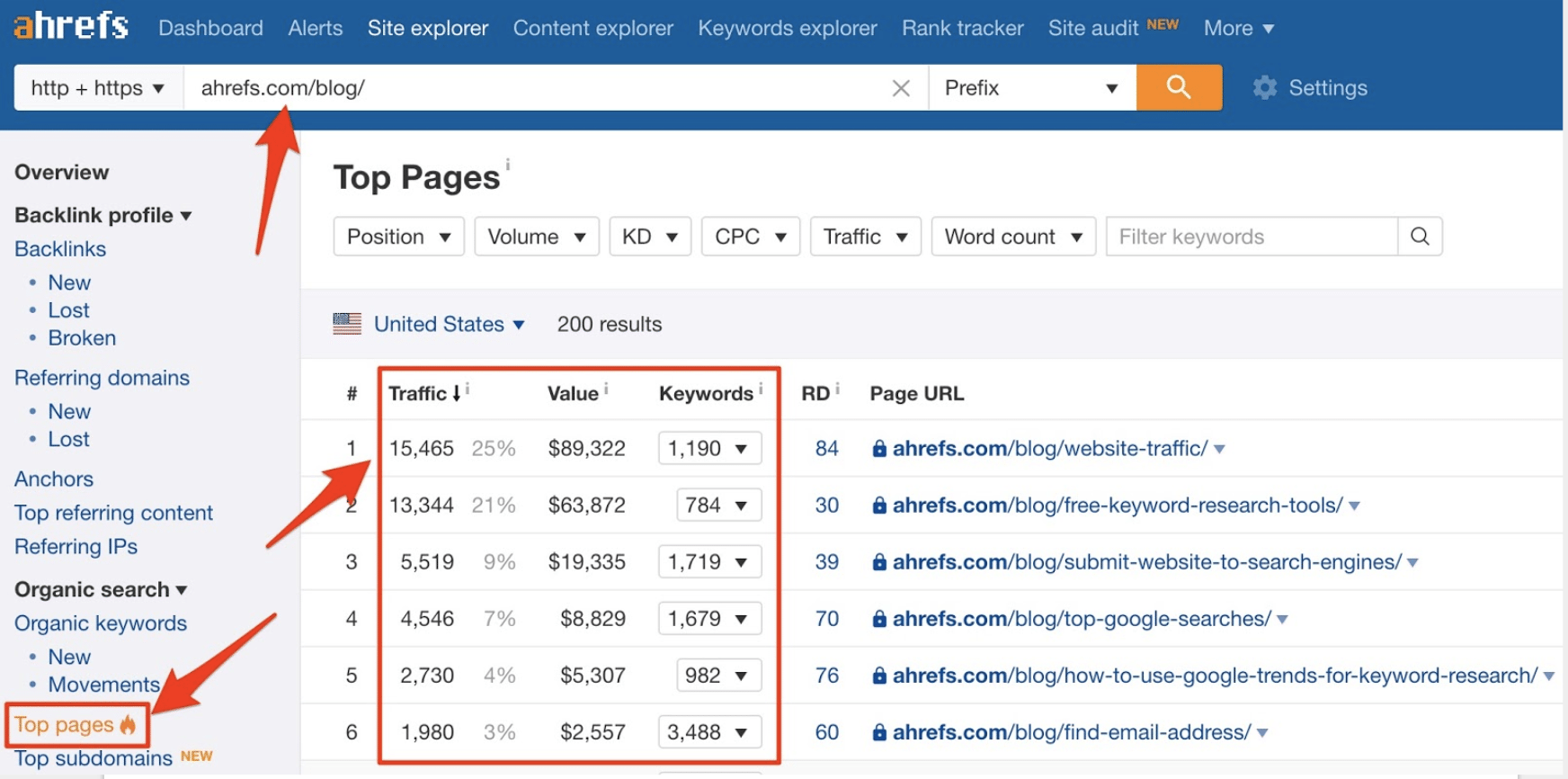This screenshot has width=1568, height=779.
Task: Open the Backlinks sidebar link
Action: click(60, 248)
